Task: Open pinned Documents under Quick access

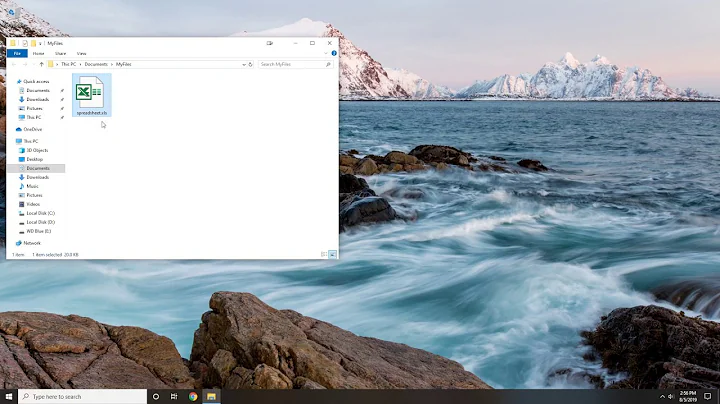Action: 38,90
